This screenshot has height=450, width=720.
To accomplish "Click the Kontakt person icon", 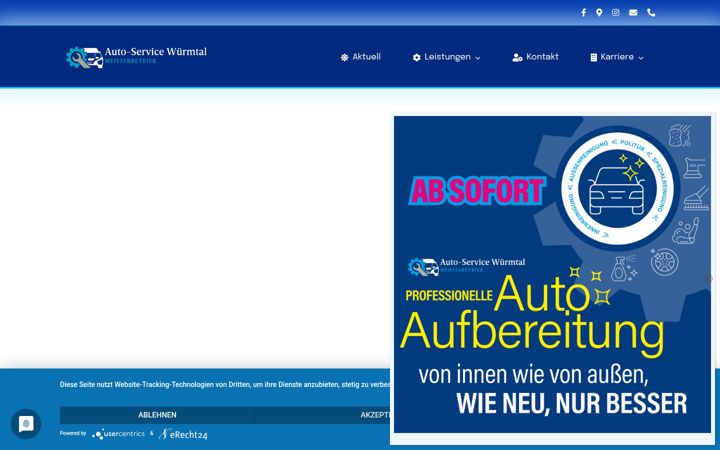I will 517,57.
